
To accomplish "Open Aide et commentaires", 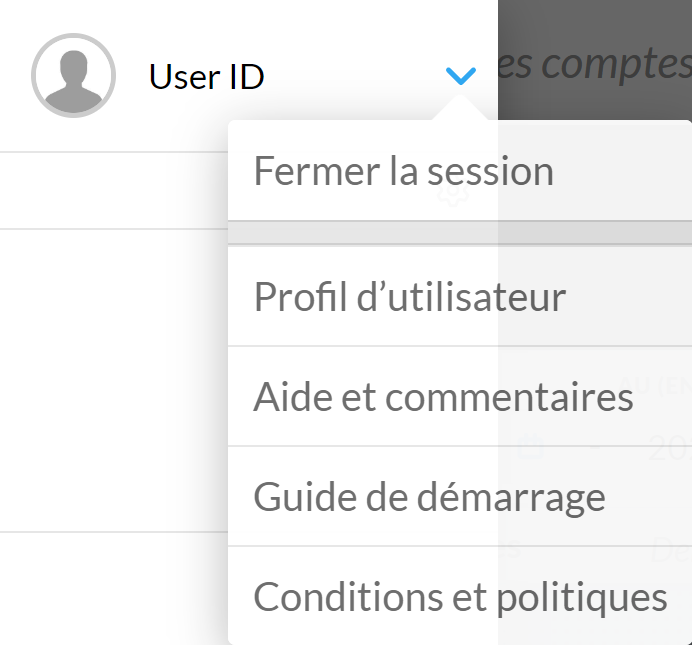I will pyautogui.click(x=443, y=397).
